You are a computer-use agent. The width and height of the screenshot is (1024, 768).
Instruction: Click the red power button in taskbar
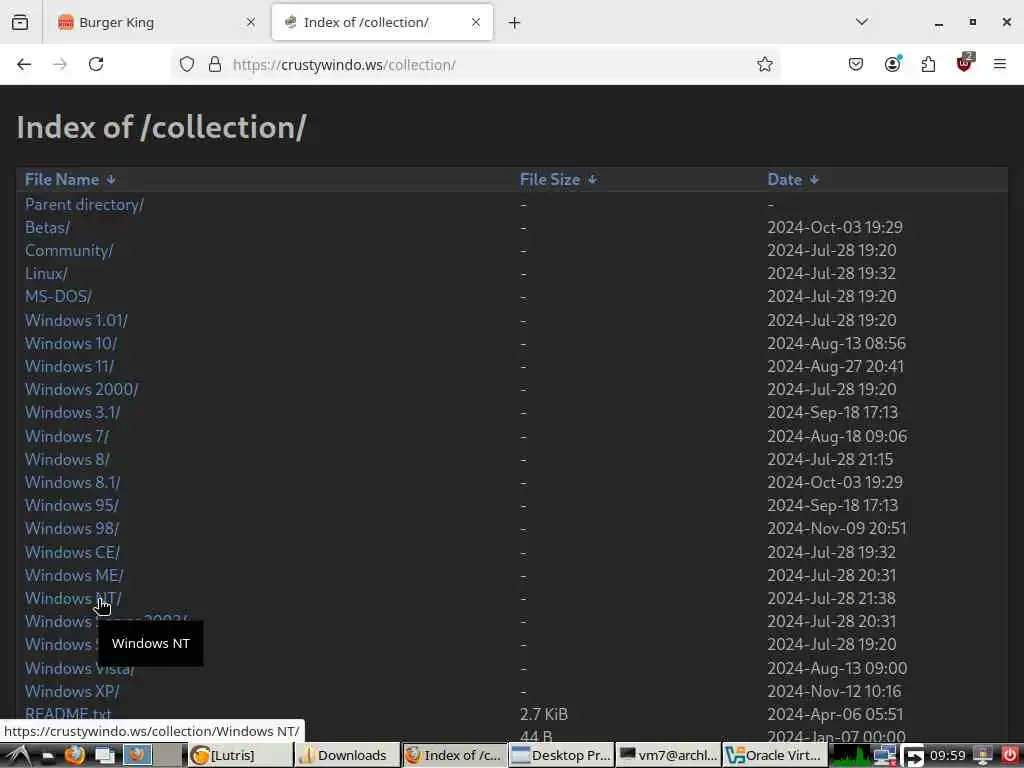(1009, 756)
